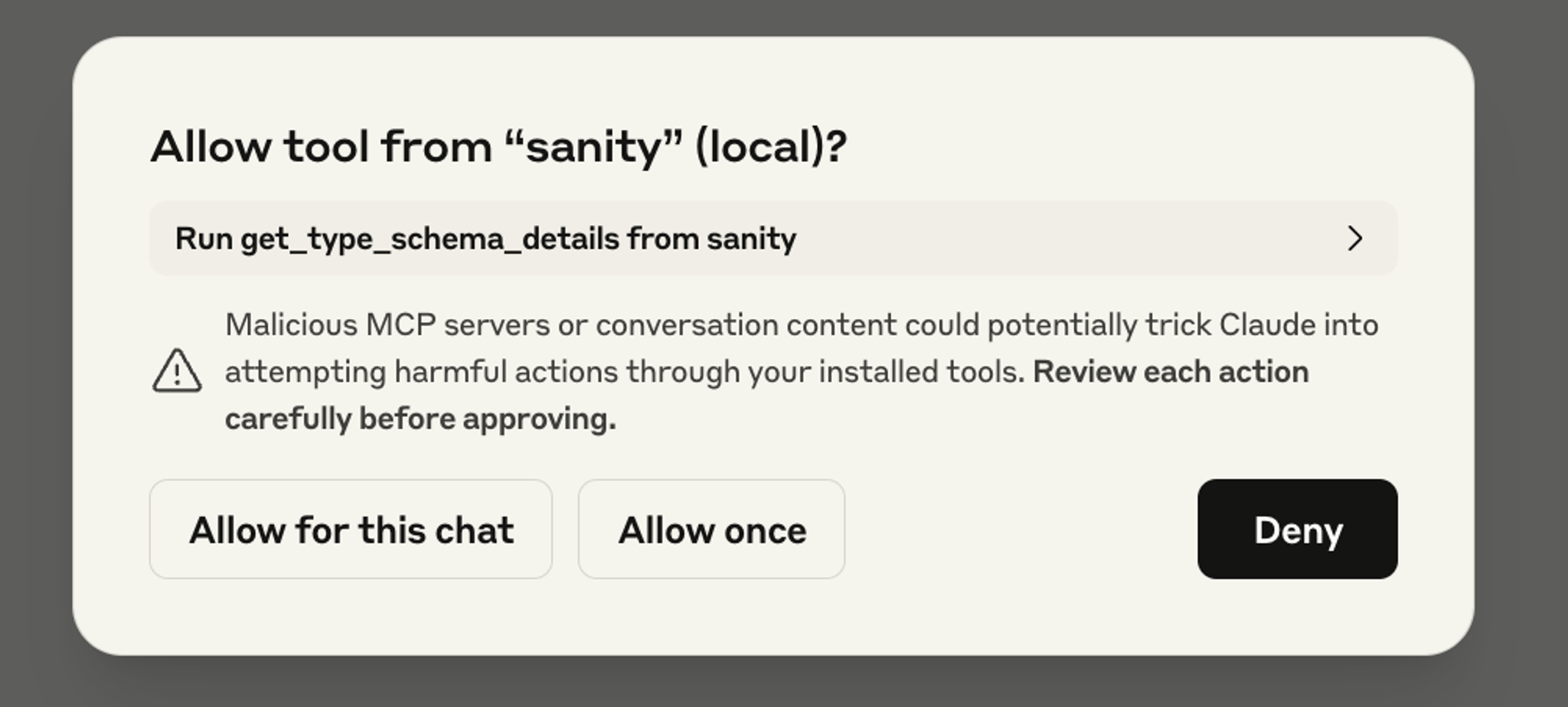This screenshot has width=1568, height=707.
Task: Select the caution icon beside the warning text
Action: click(177, 373)
